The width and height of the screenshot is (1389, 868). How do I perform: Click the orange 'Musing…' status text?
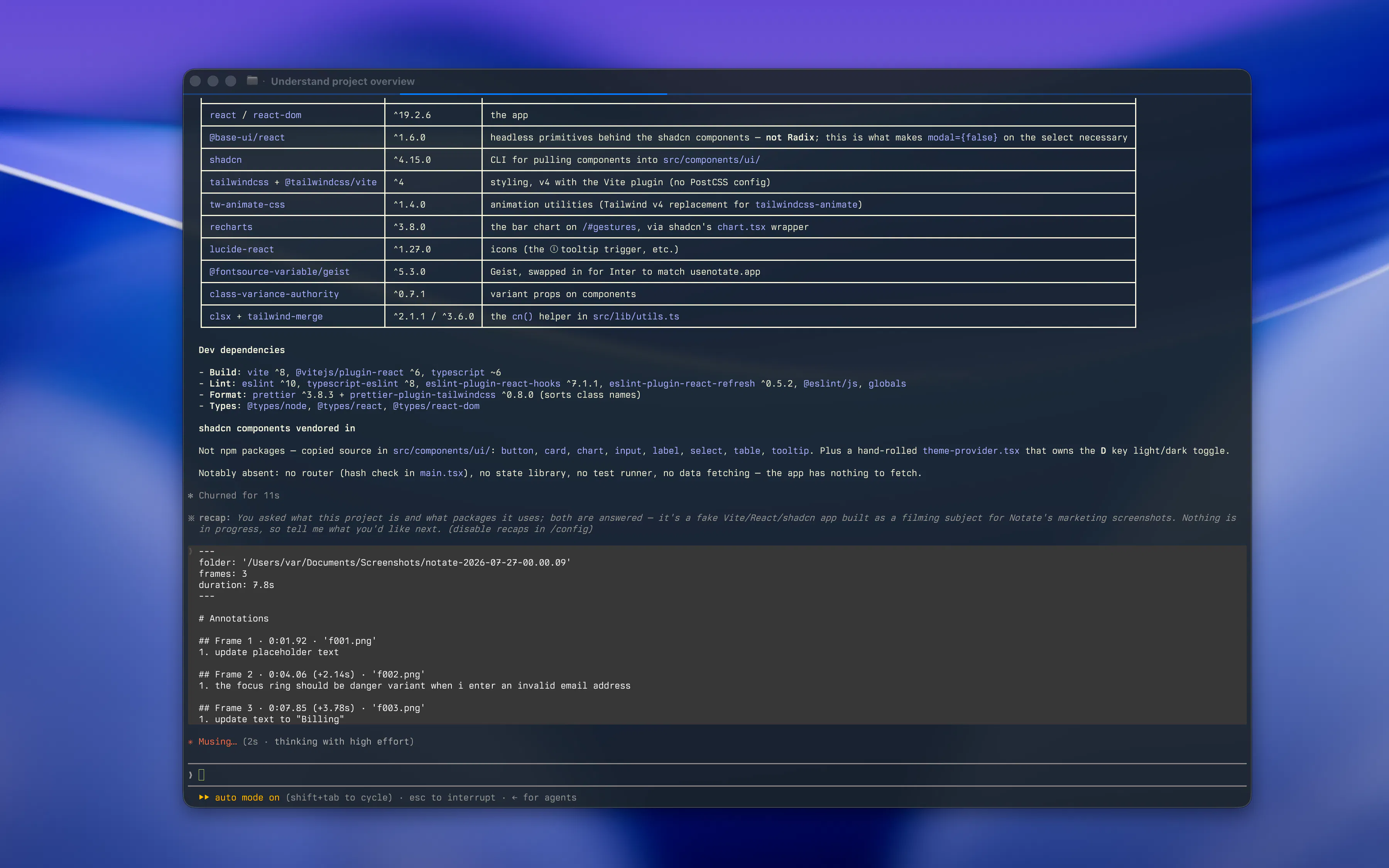pyautogui.click(x=218, y=742)
